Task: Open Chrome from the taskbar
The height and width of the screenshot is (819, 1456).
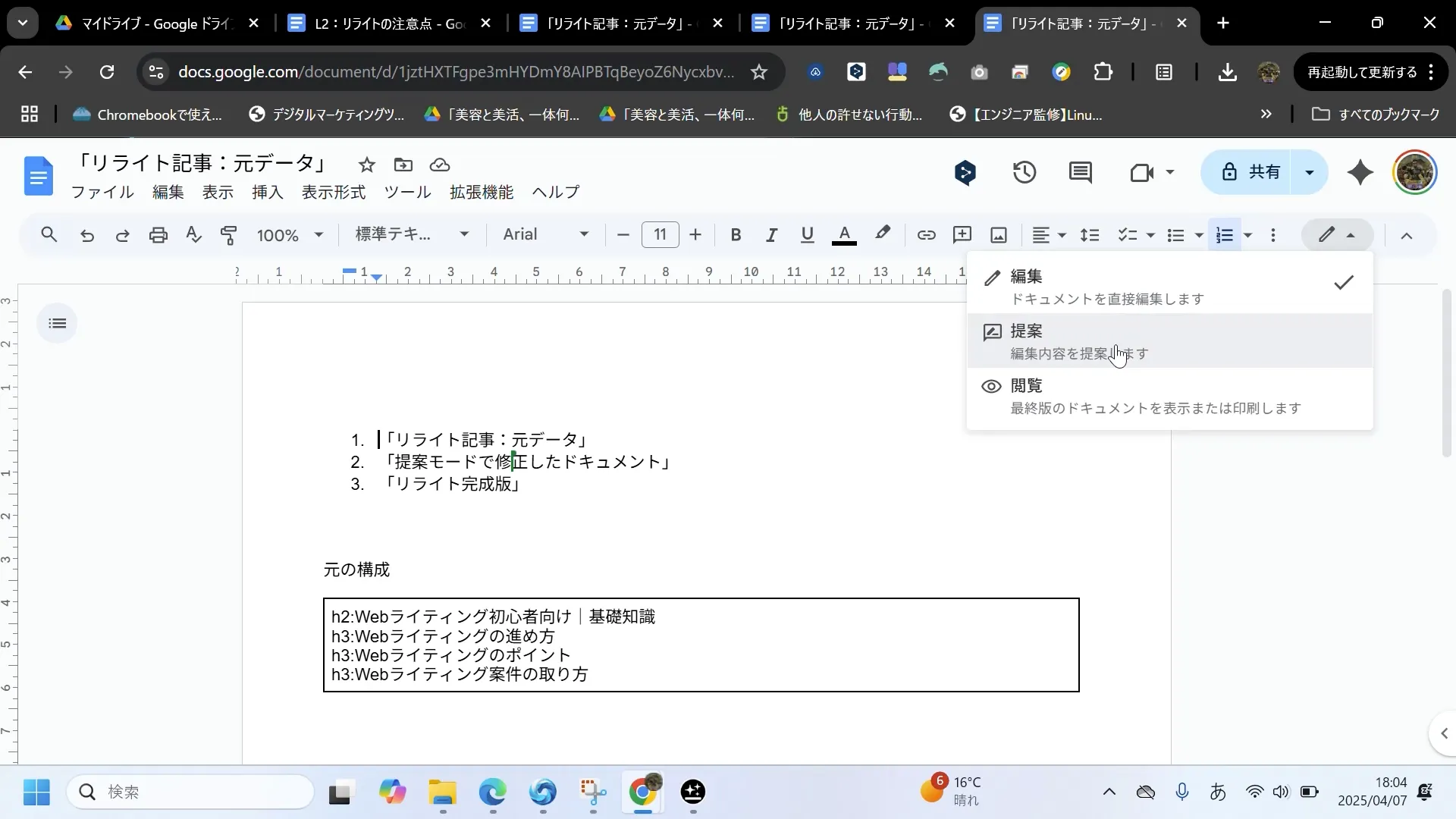Action: coord(644,793)
